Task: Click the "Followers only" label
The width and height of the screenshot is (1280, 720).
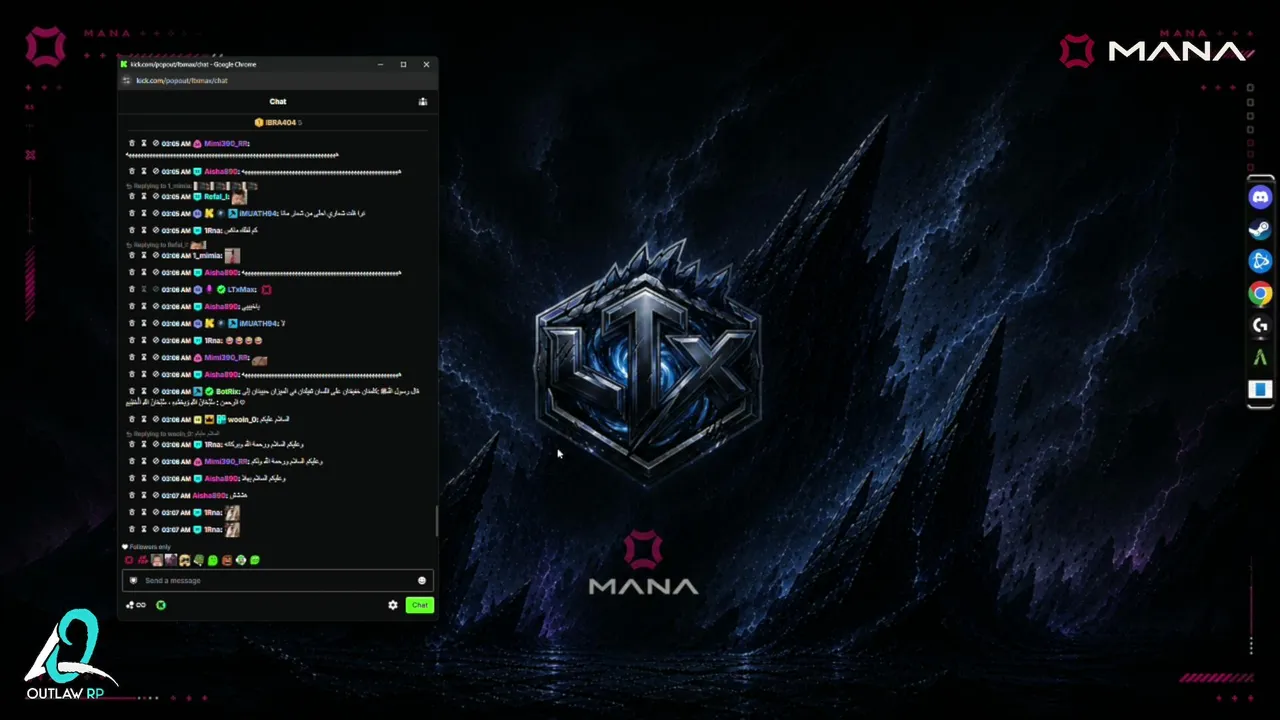Action: point(150,547)
